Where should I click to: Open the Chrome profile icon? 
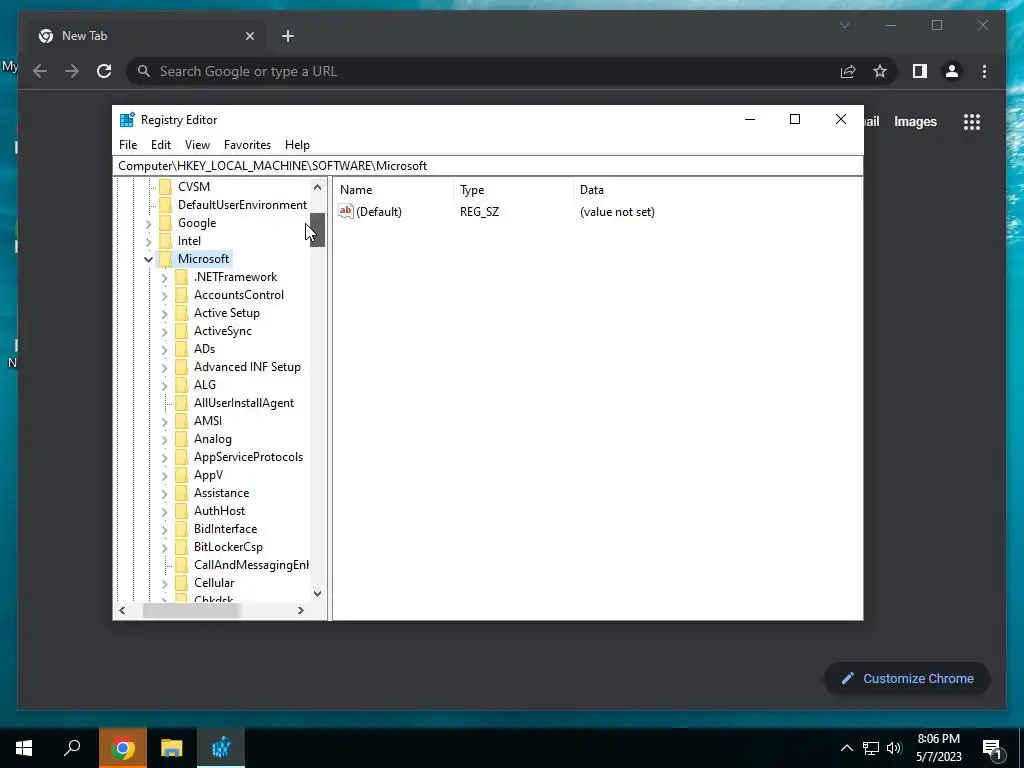click(x=952, y=71)
